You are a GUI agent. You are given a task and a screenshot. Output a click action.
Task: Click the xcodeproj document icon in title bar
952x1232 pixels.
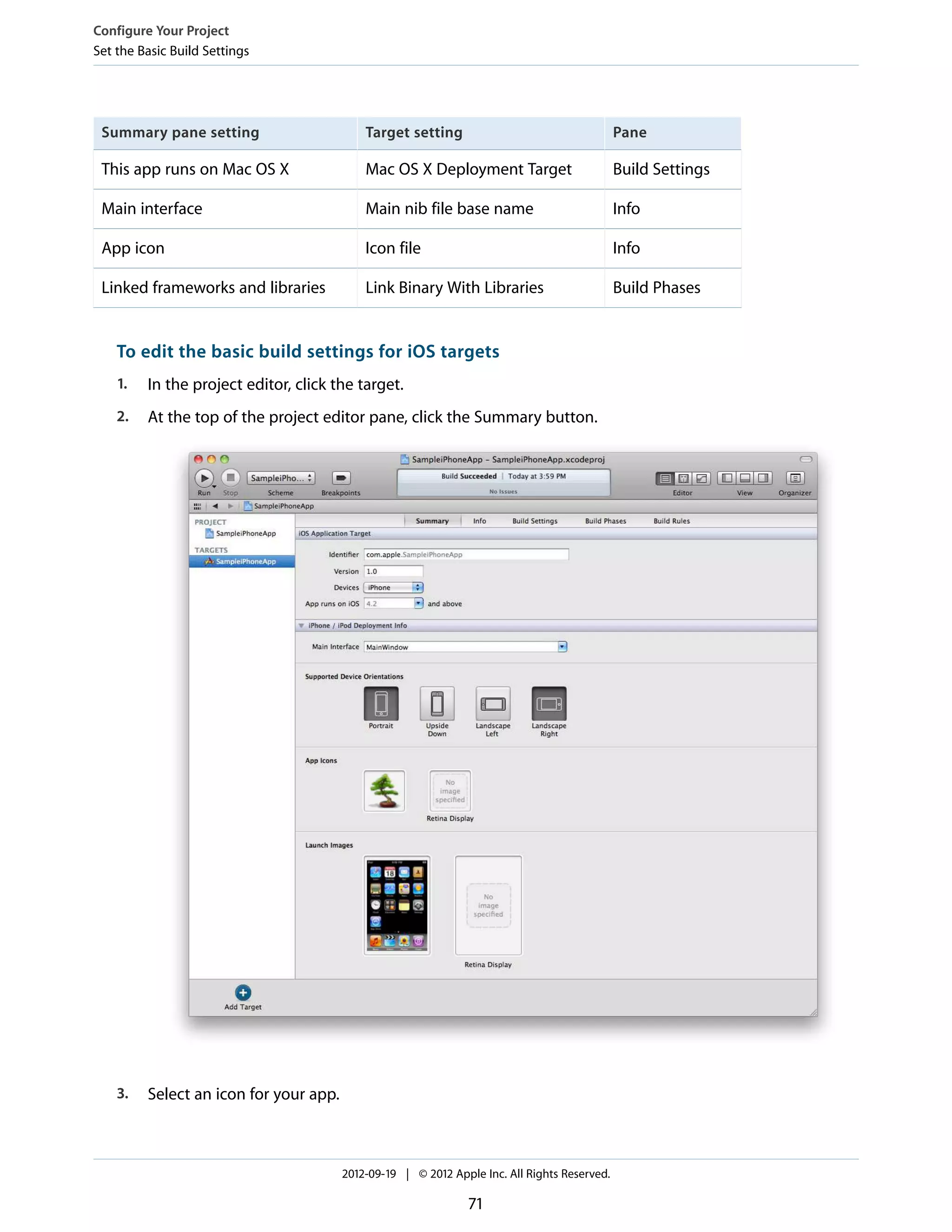pos(404,459)
